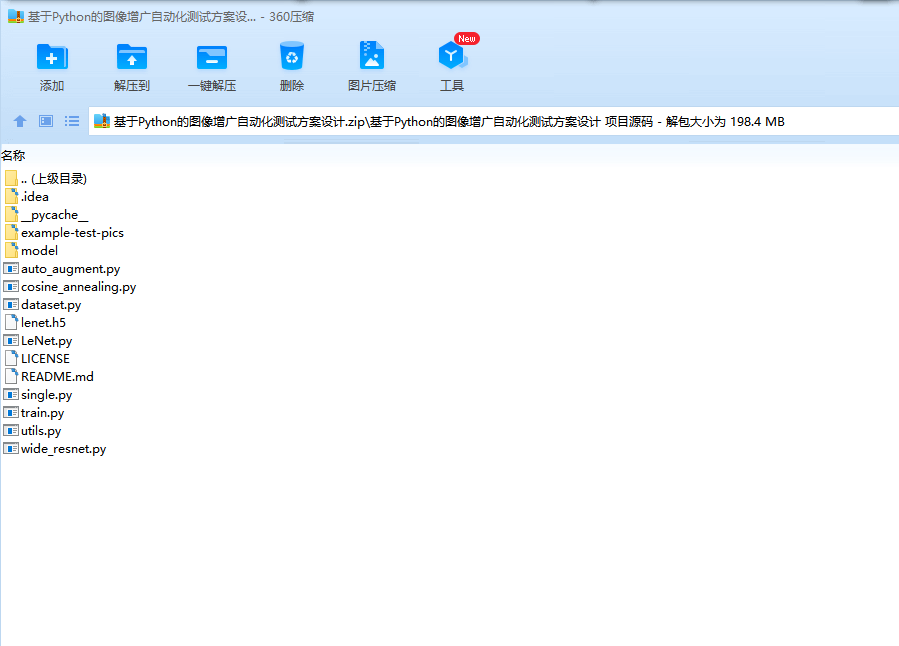899x646 pixels.
Task: Click the dataset.py file icon
Action: 11,304
